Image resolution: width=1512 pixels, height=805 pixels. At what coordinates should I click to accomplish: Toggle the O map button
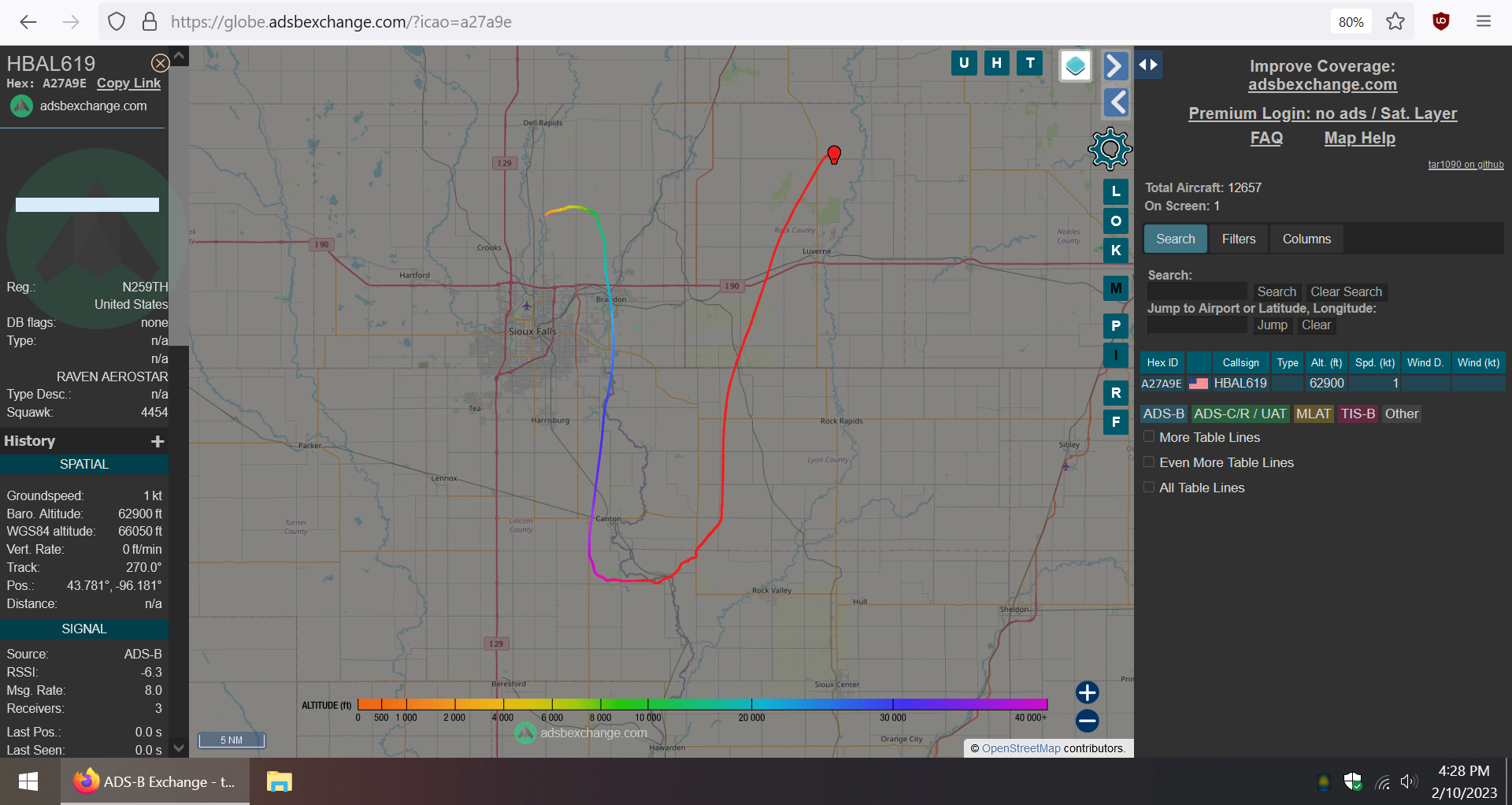(1116, 221)
